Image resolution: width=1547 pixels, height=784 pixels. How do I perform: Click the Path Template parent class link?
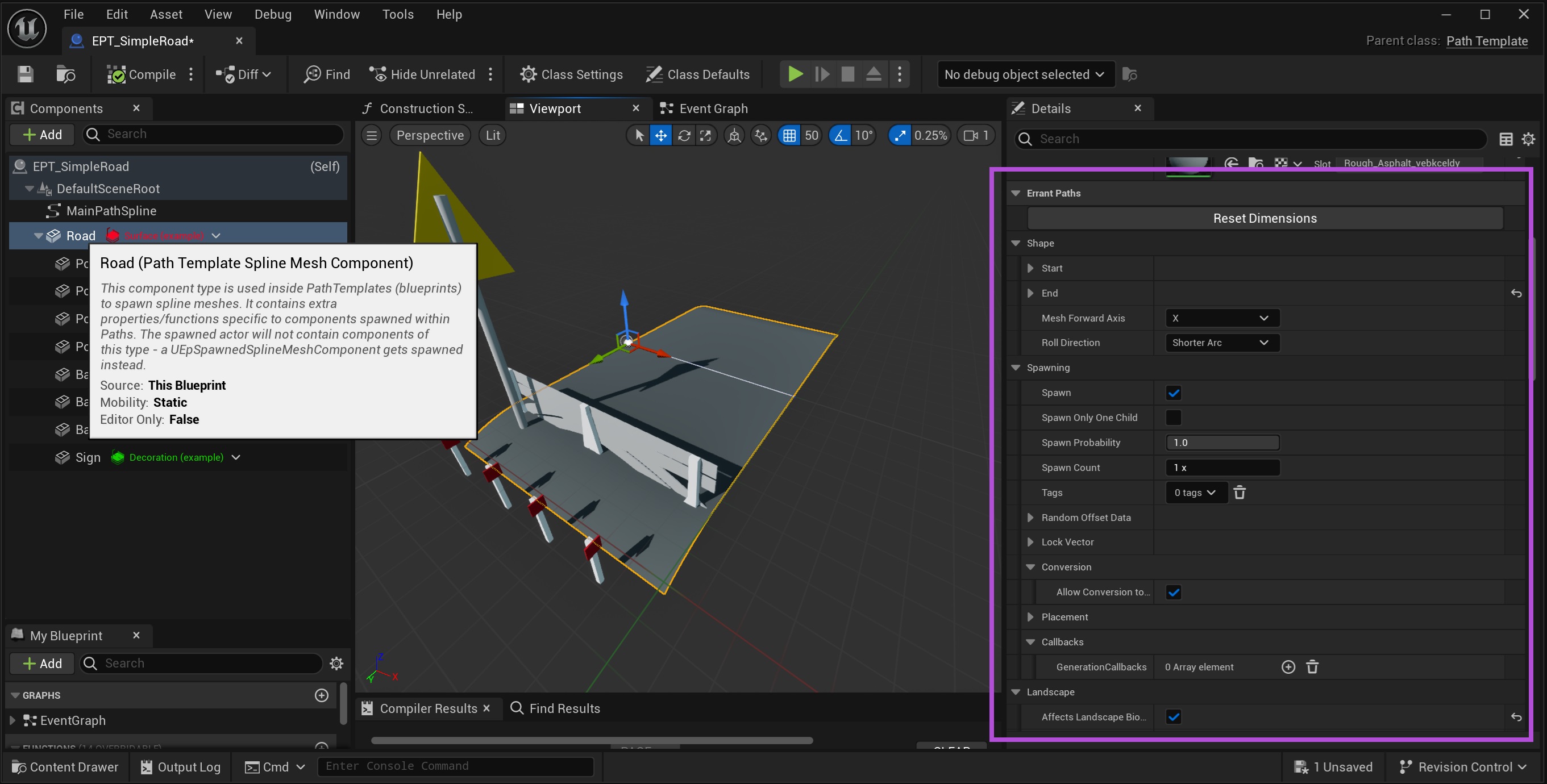tap(1486, 41)
